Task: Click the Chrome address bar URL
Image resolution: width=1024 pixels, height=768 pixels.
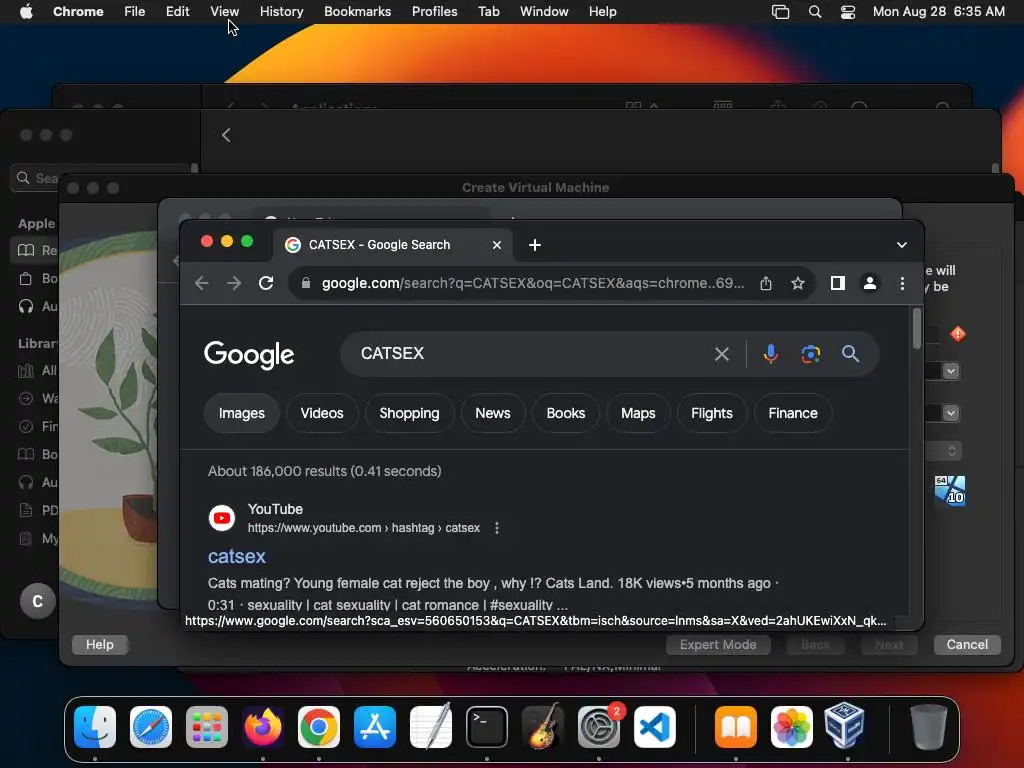Action: (532, 283)
